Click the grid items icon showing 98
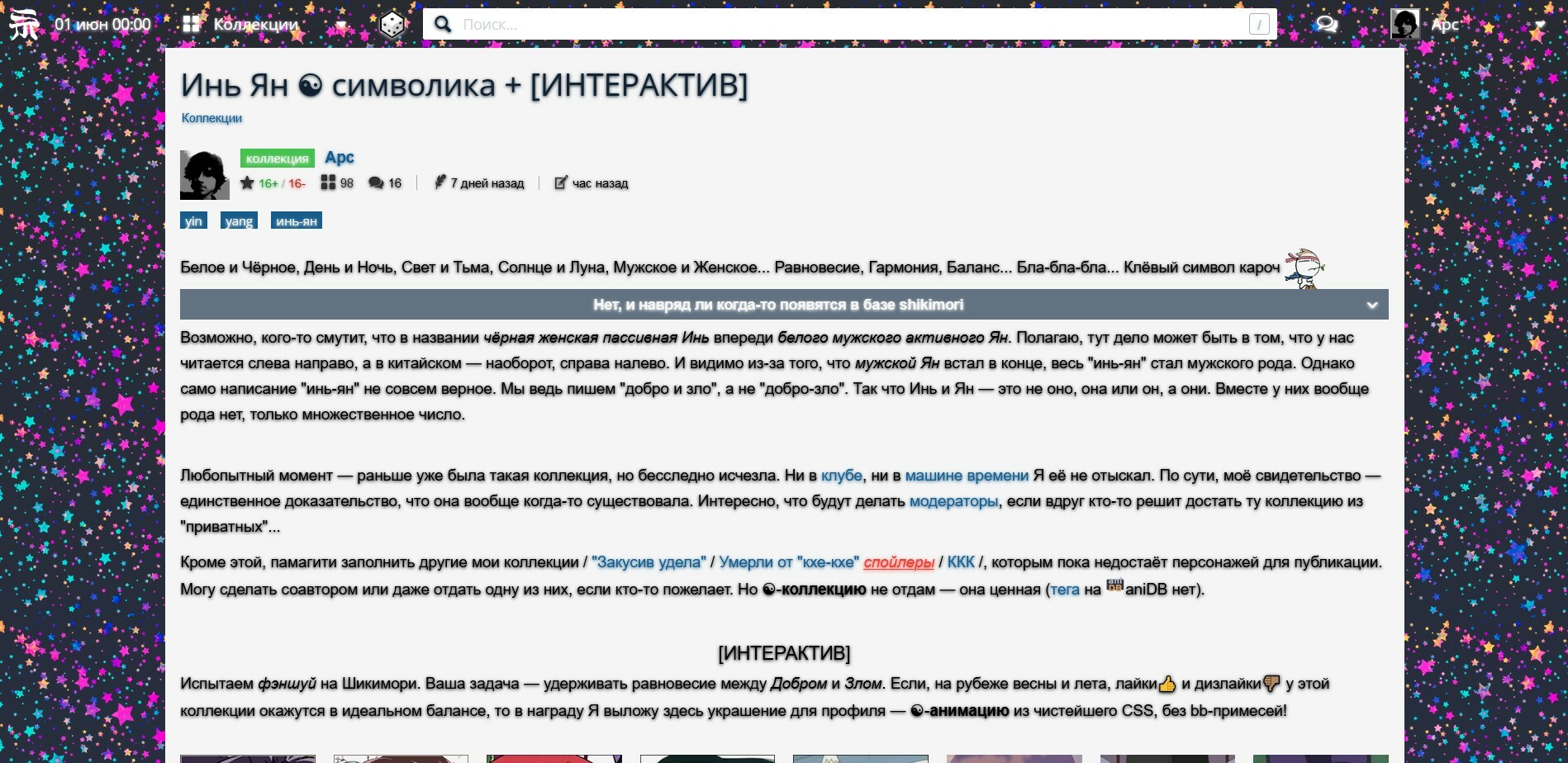This screenshot has width=1568, height=763. 328,183
